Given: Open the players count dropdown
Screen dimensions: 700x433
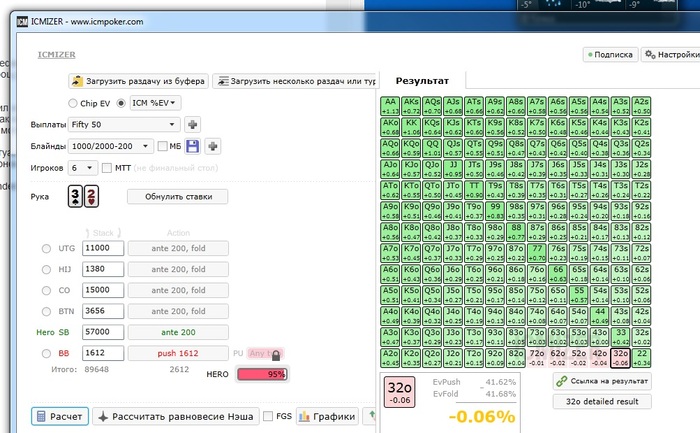Looking at the screenshot, I should [83, 168].
